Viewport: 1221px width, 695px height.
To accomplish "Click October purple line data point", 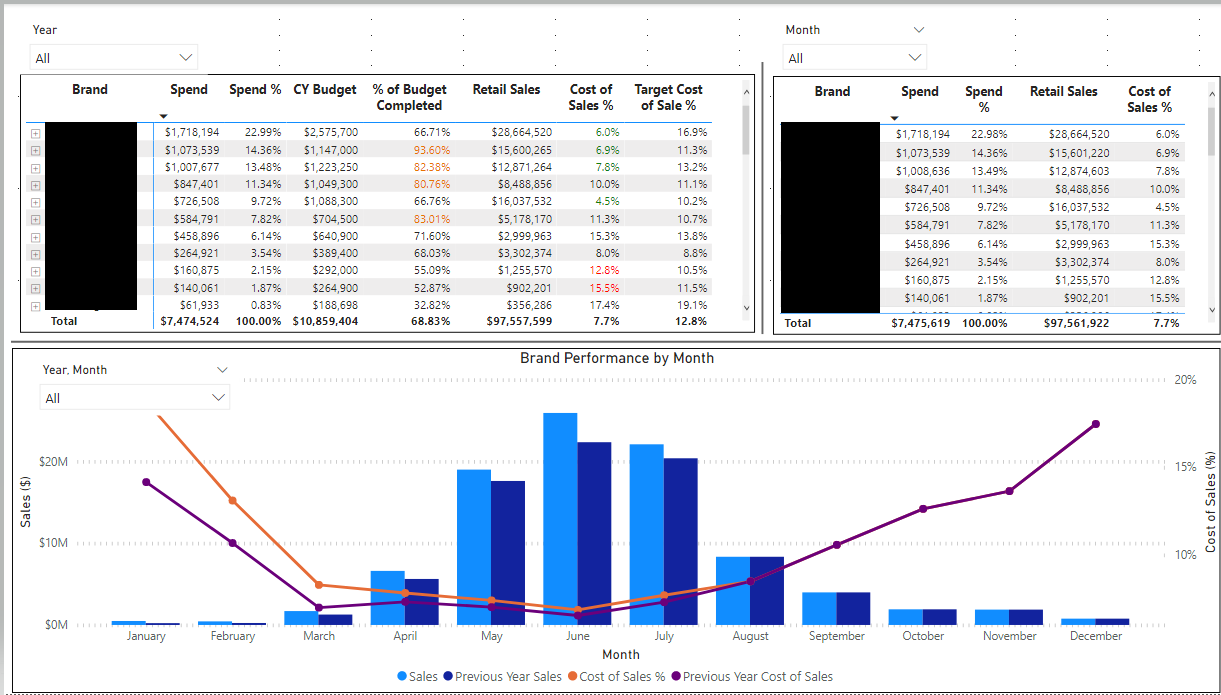I will pyautogui.click(x=923, y=509).
